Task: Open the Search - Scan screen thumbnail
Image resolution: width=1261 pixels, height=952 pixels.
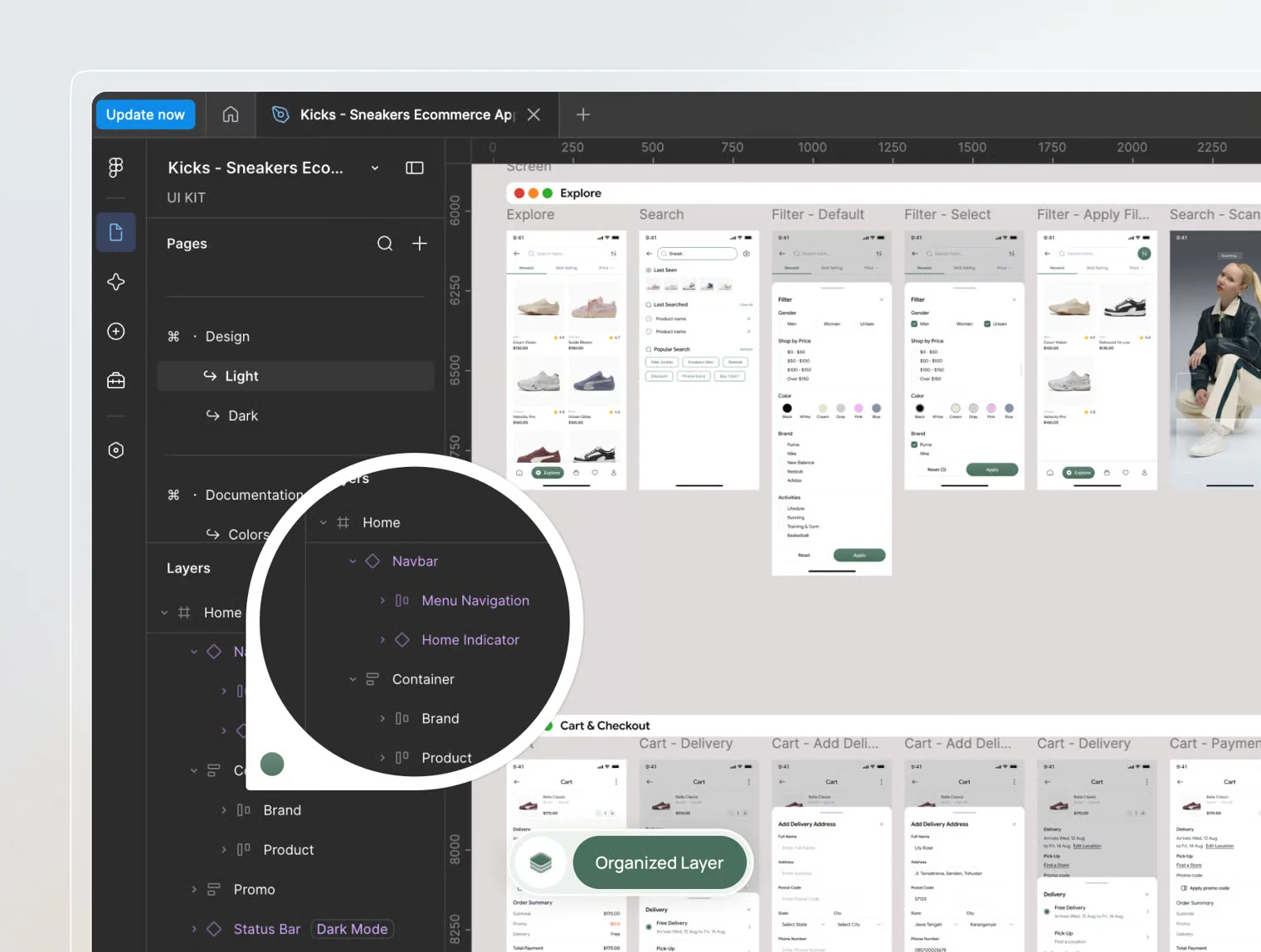Action: [1215, 361]
